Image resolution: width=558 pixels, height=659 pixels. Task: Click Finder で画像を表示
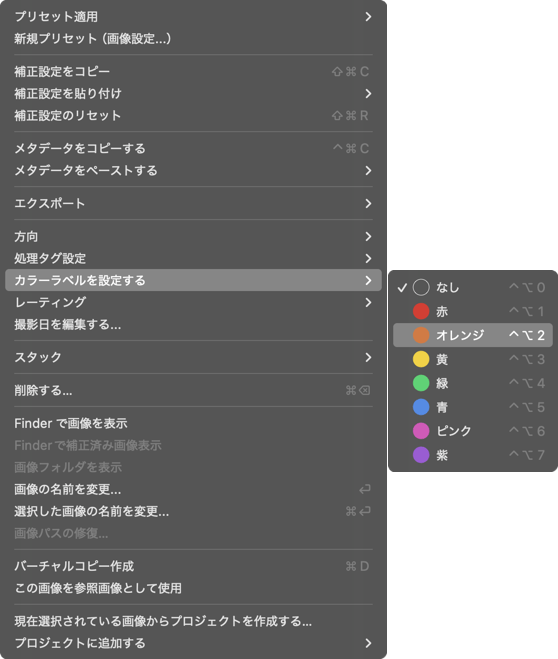193,423
